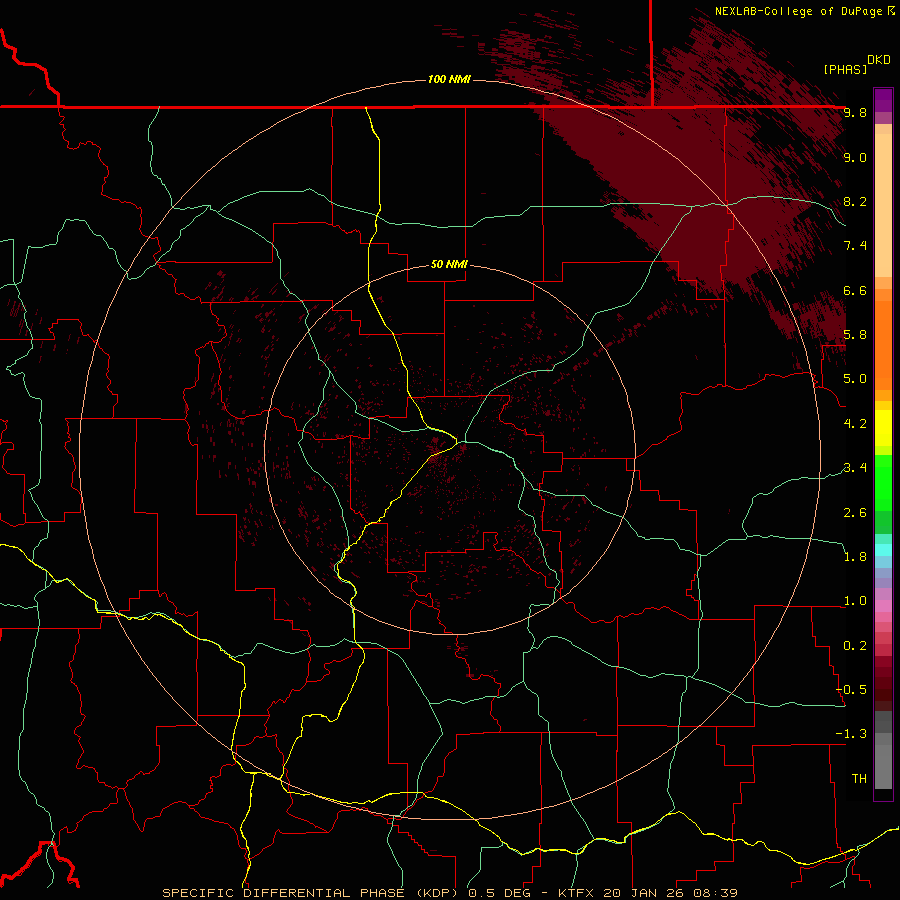The image size is (900, 900).
Task: Click the yellow segment of the color bar
Action: coord(883,428)
